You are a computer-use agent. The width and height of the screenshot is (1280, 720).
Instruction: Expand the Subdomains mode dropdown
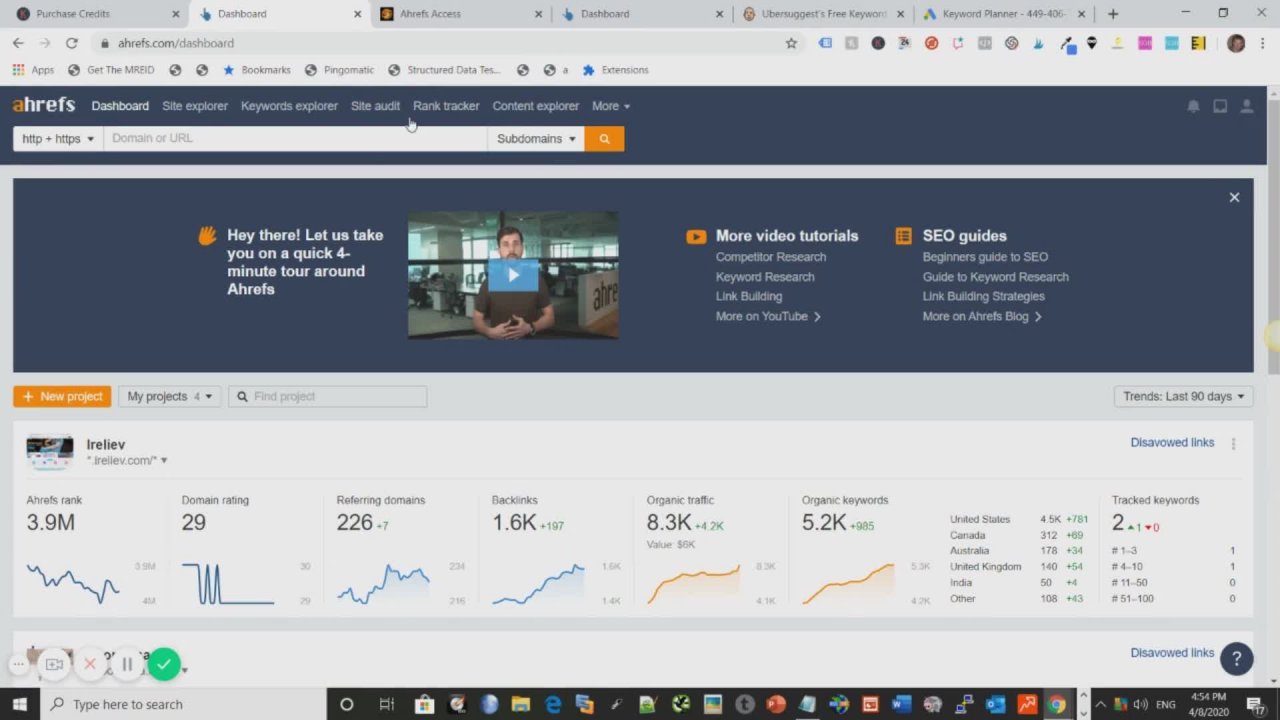(536, 139)
